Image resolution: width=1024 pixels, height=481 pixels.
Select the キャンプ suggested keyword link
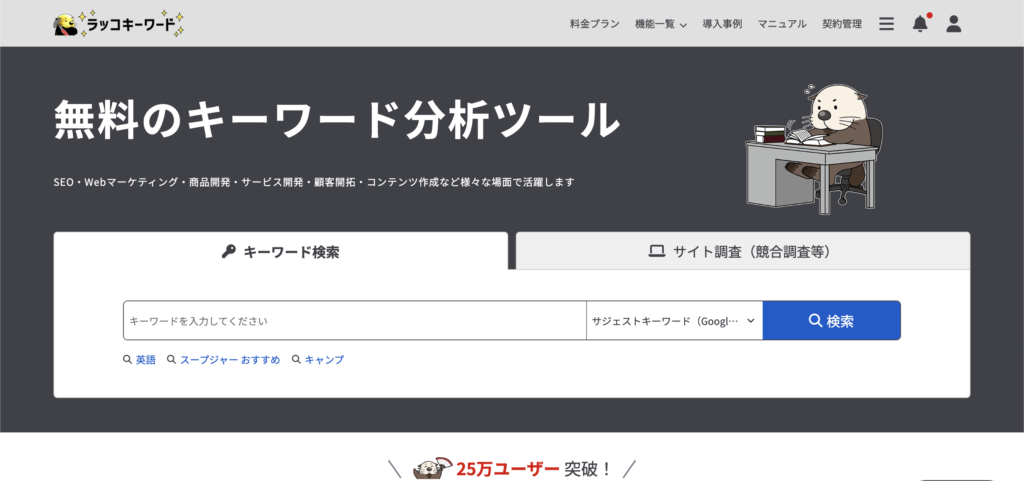coord(324,360)
